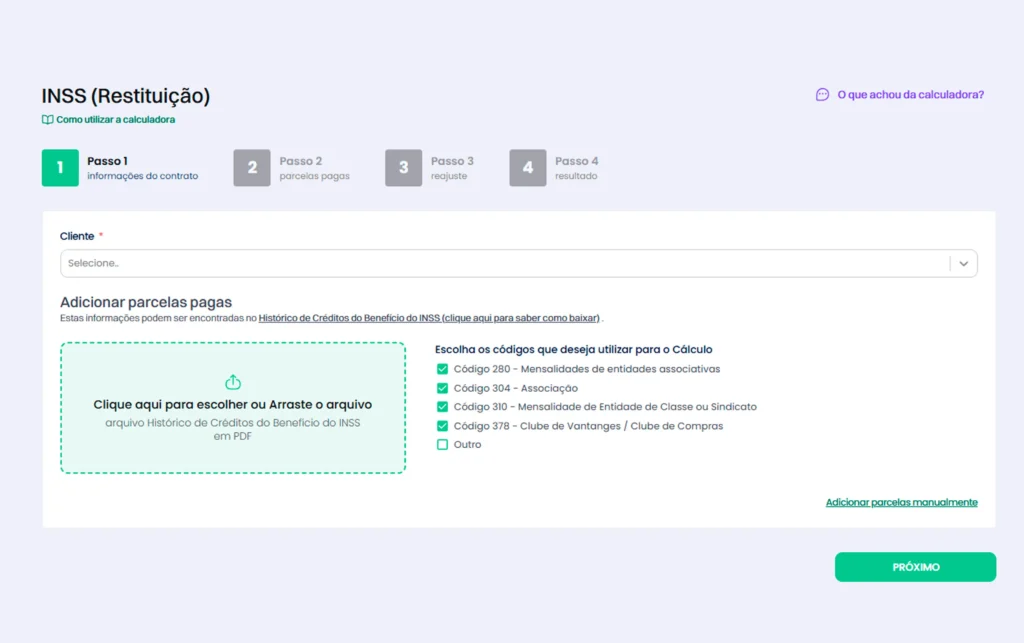Screen dimensions: 1024x643
Task: Uncheck Código 304 Associação checkbox
Action: [442, 388]
